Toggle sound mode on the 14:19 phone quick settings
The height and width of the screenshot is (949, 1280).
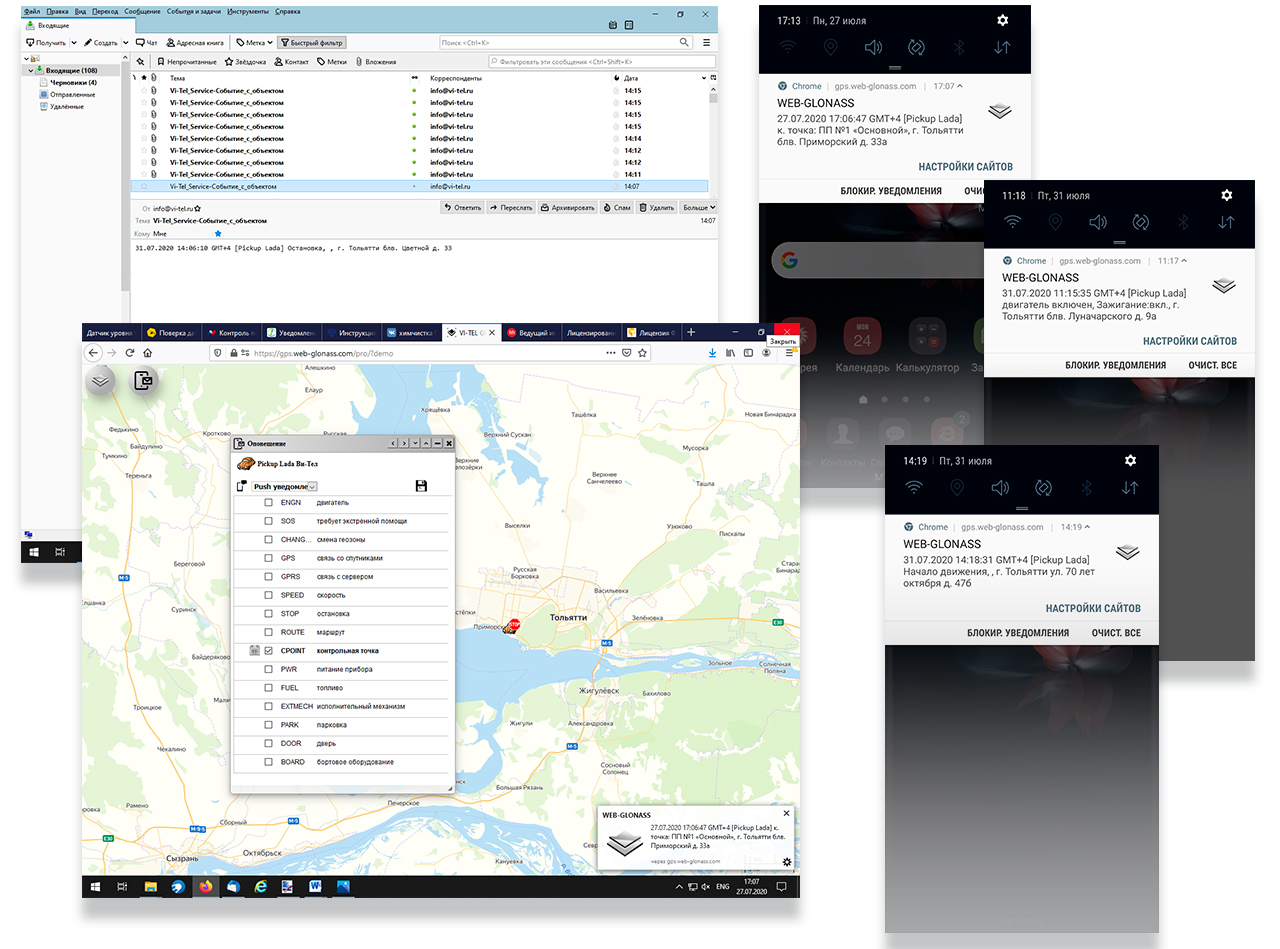(x=1000, y=488)
